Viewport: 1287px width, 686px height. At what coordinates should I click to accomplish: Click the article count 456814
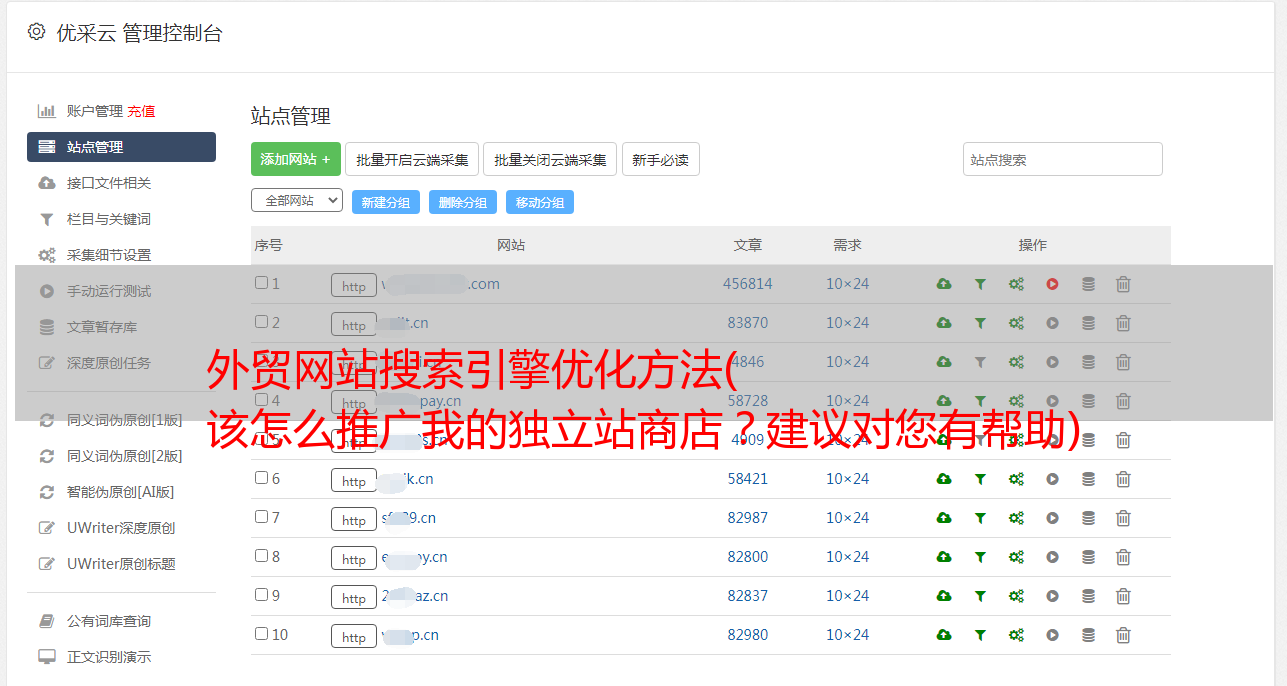pyautogui.click(x=748, y=284)
